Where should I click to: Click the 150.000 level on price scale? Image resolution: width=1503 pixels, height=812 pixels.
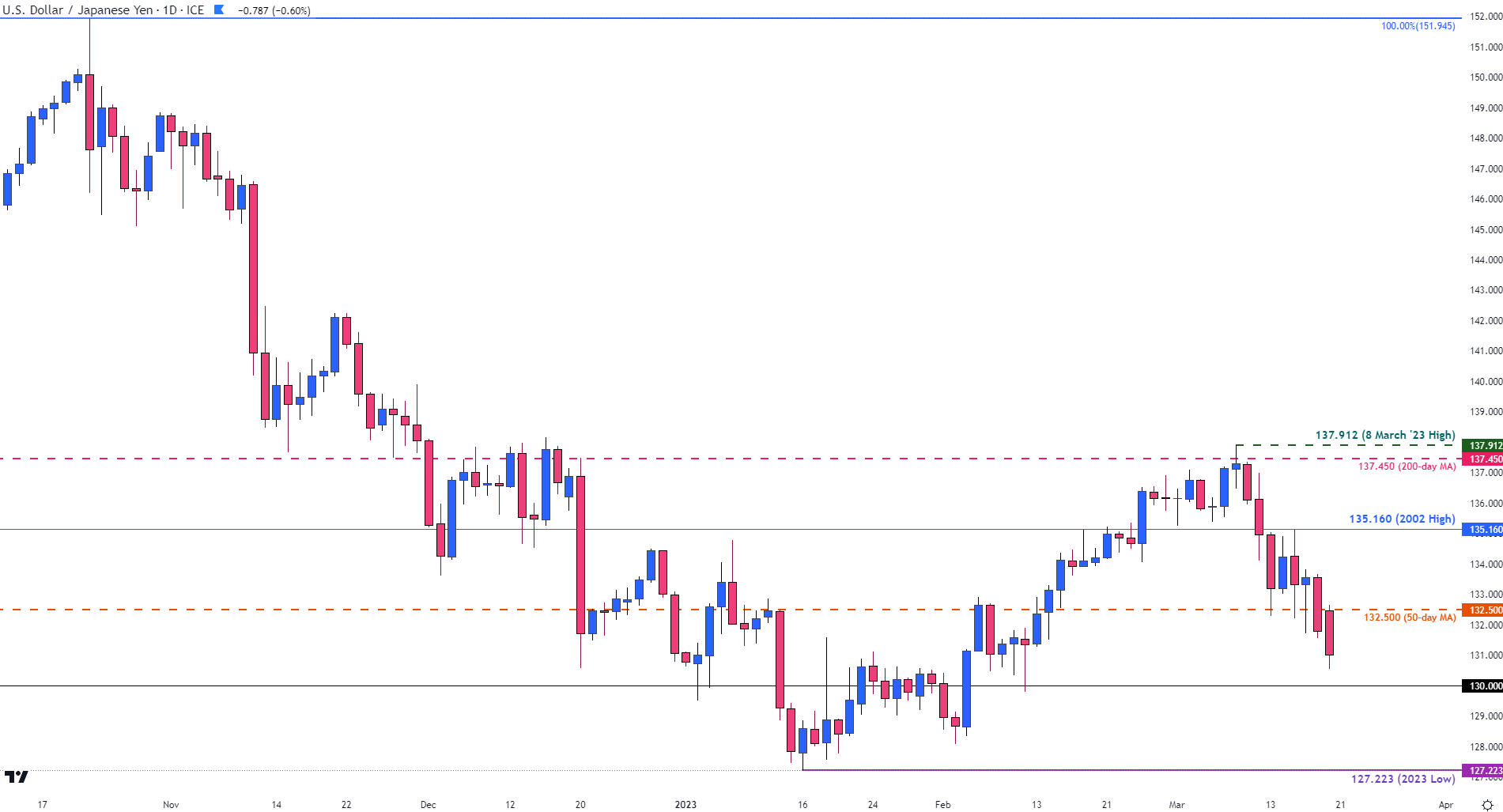pyautogui.click(x=1486, y=77)
